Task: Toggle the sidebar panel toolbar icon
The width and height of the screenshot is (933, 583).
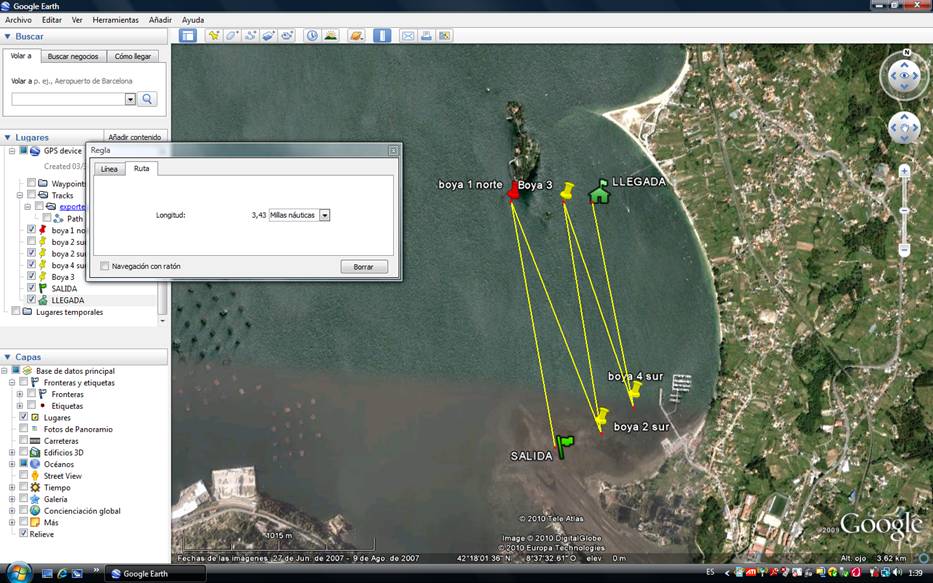Action: point(187,36)
